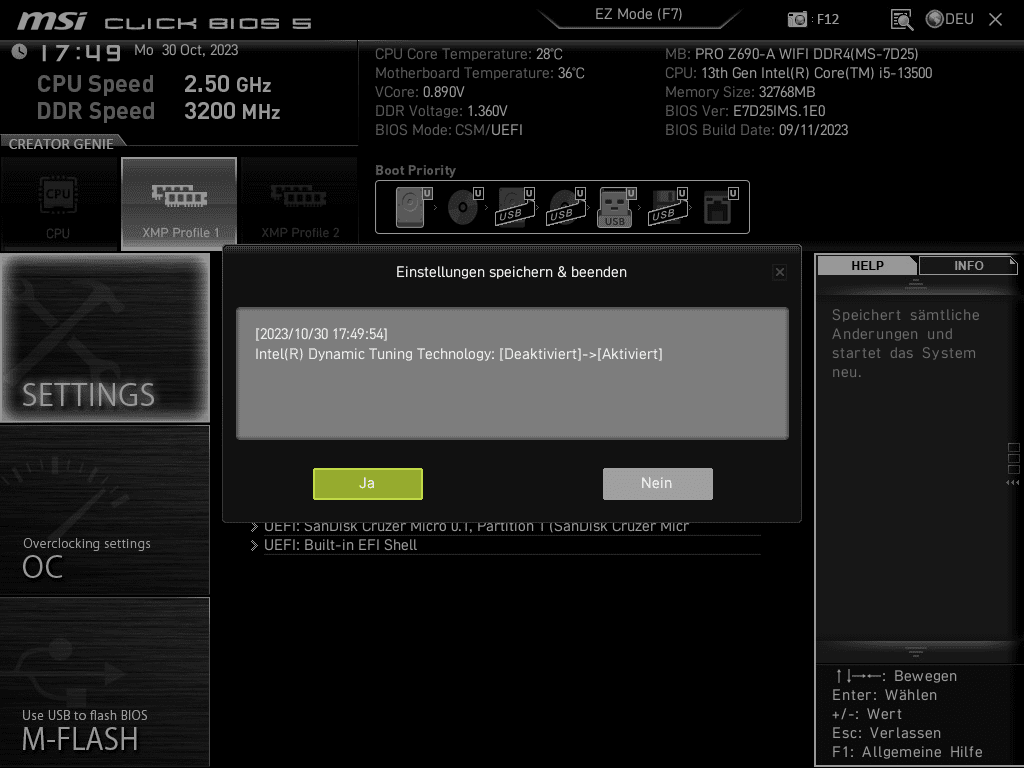Screen dimensions: 1024x768
Task: Click Memory Size: 32768MB text
Action: (x=740, y=92)
